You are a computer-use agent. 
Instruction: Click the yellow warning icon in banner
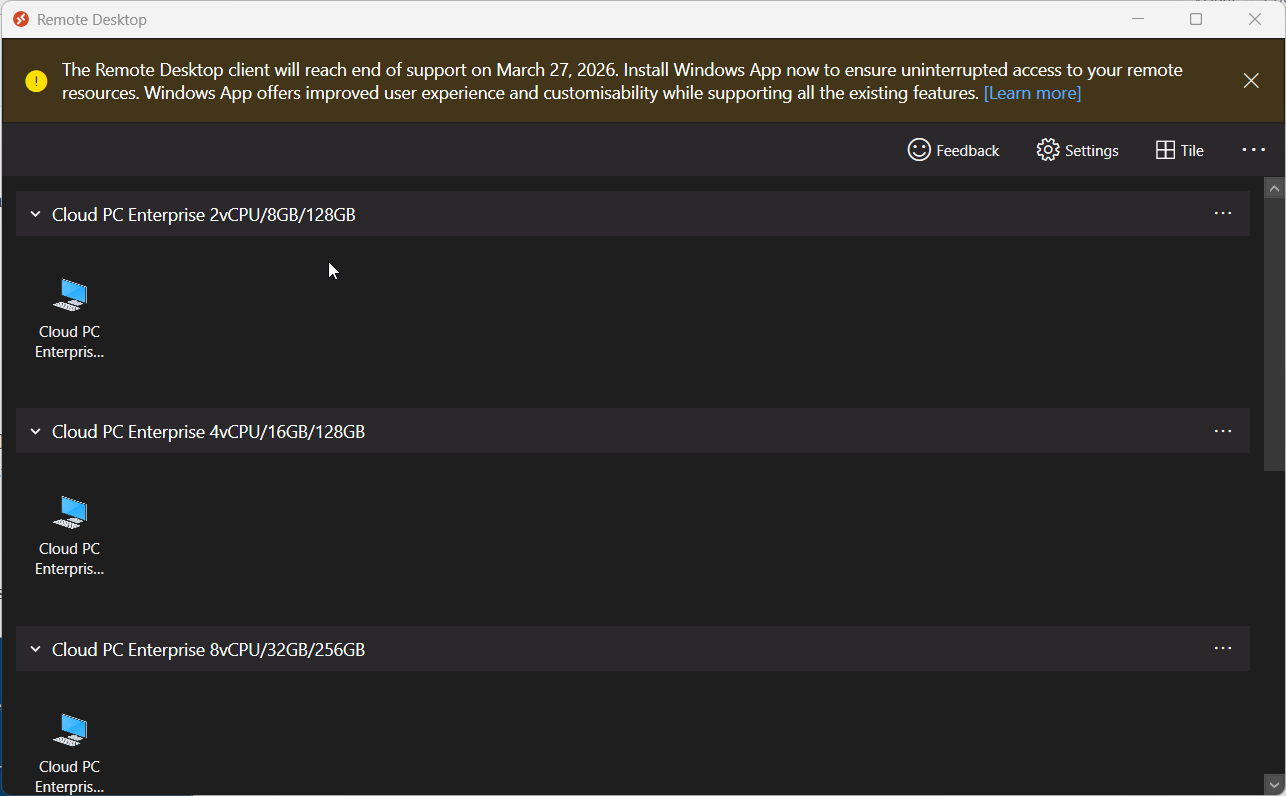(x=37, y=82)
